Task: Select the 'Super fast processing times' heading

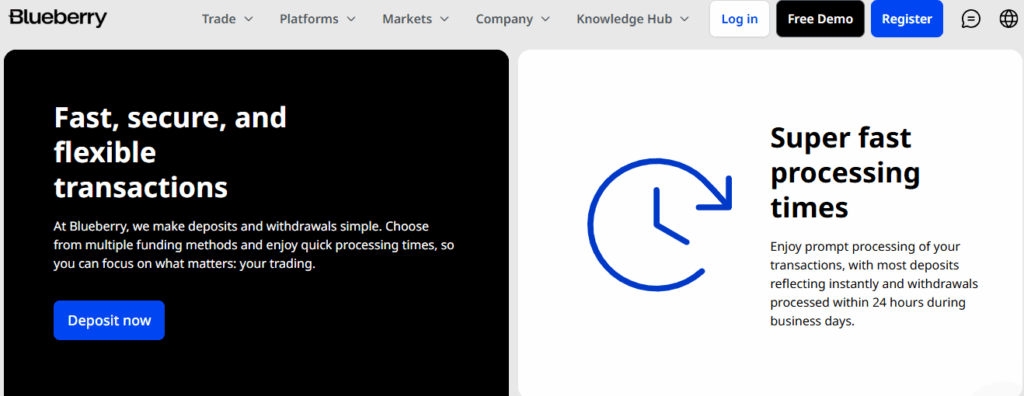Action: pos(845,173)
